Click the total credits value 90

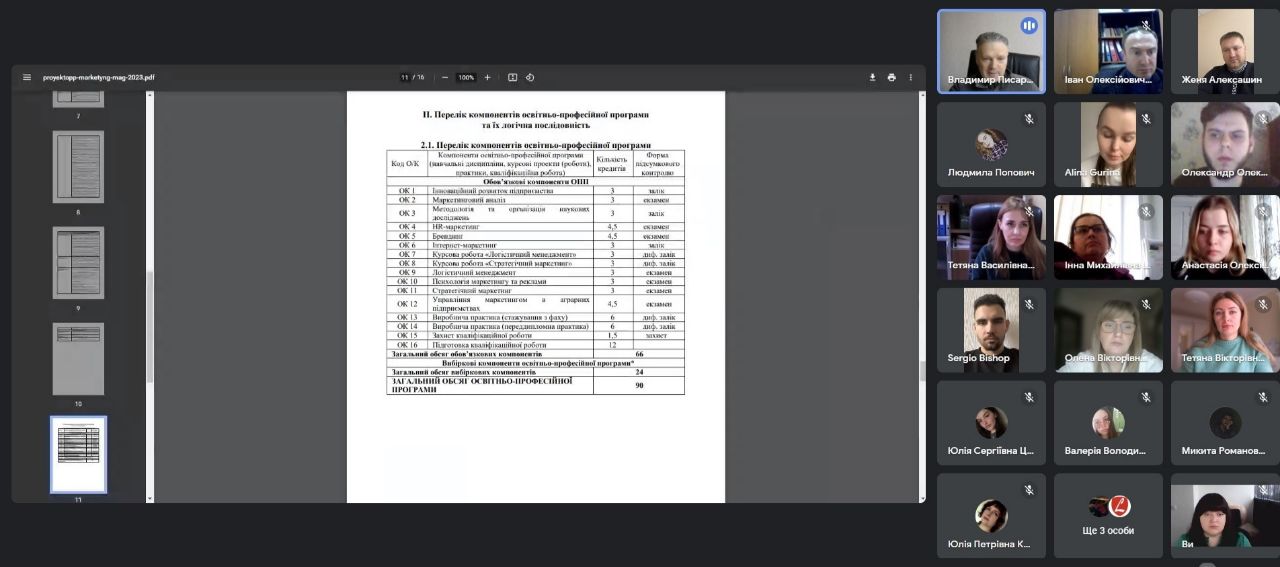point(639,385)
